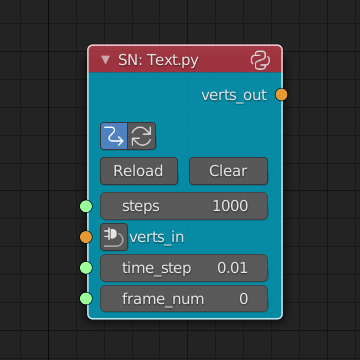The image size is (360, 360).
Task: Toggle the auto-reload circular arrows button
Action: tap(142, 136)
